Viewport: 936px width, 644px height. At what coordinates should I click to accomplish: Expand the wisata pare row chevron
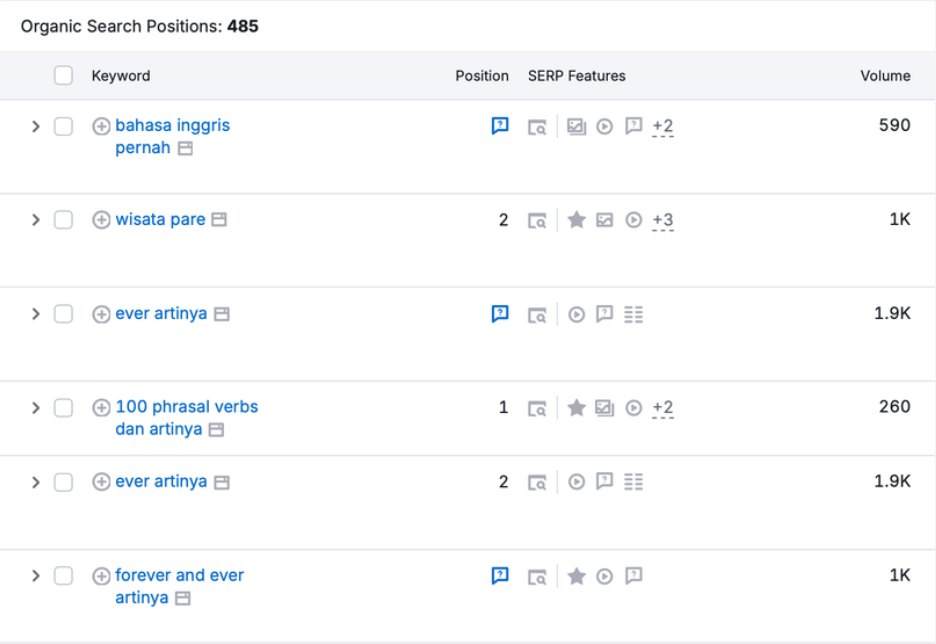[x=35, y=220]
